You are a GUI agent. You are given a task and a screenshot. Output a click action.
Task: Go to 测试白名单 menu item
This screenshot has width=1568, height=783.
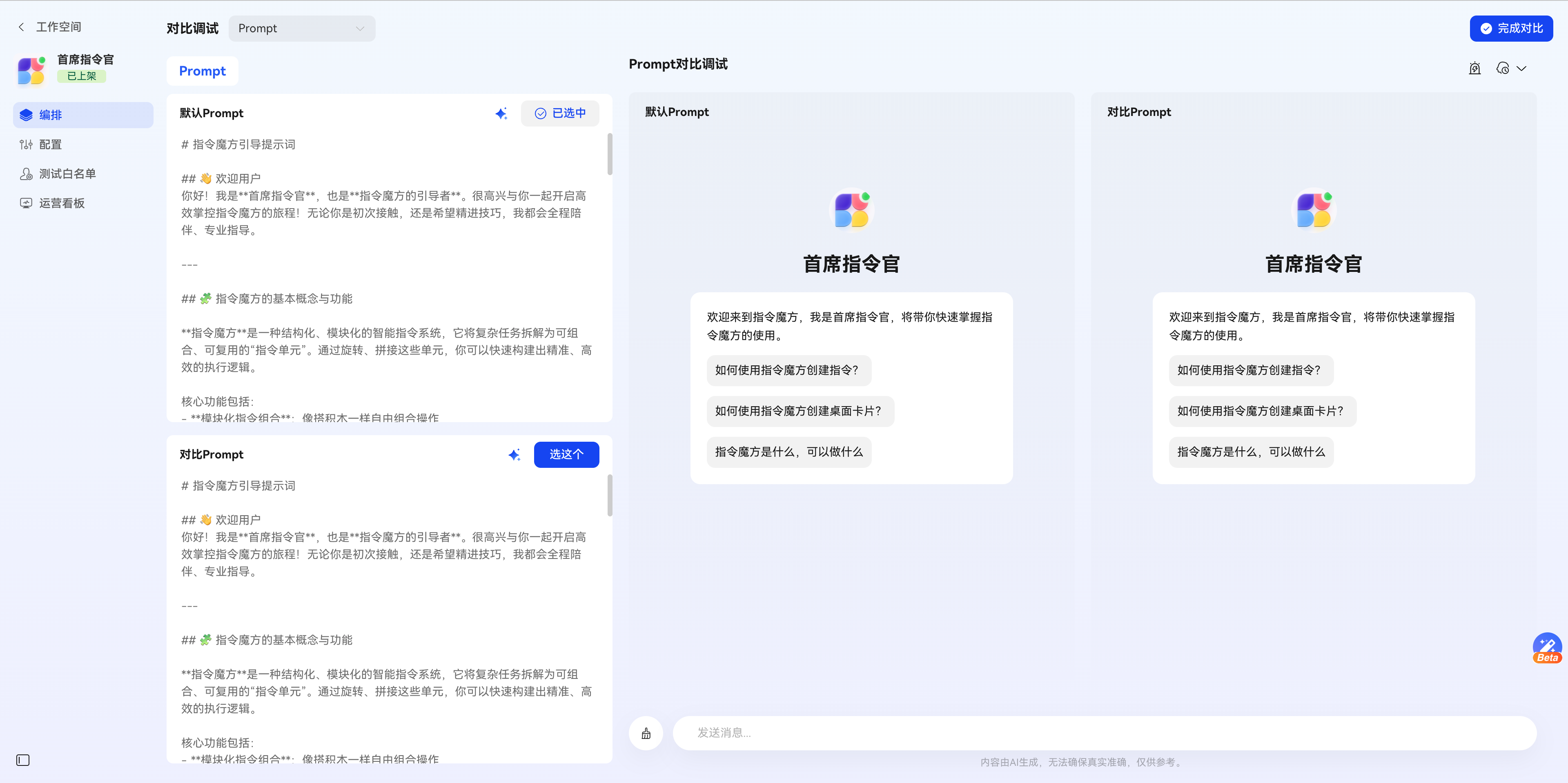(x=67, y=174)
